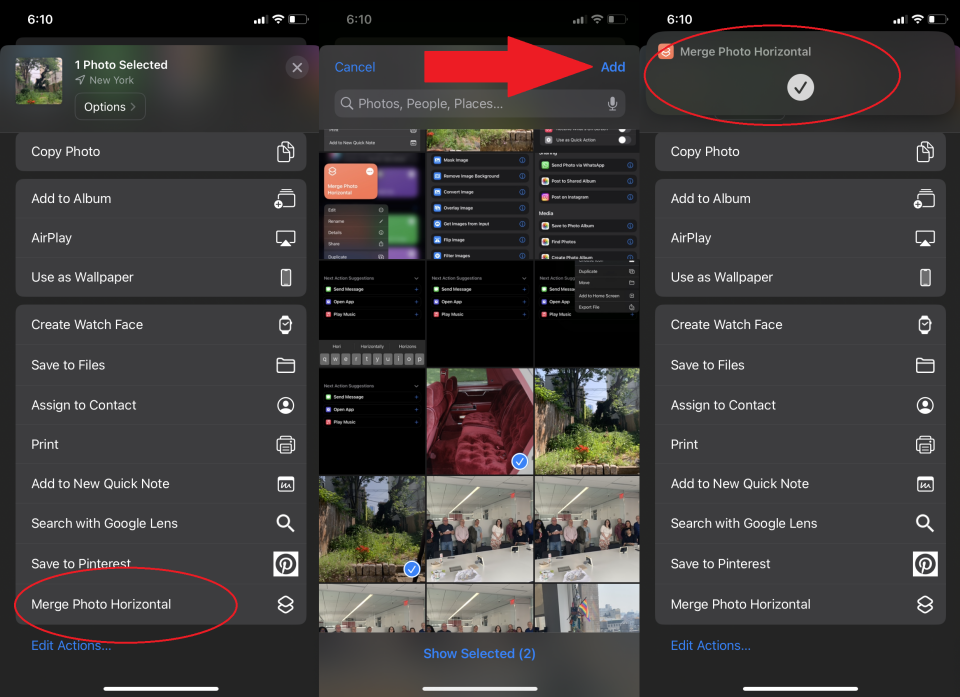Open Show Selected (2) in the photo picker
The width and height of the screenshot is (960, 697).
[x=479, y=653]
